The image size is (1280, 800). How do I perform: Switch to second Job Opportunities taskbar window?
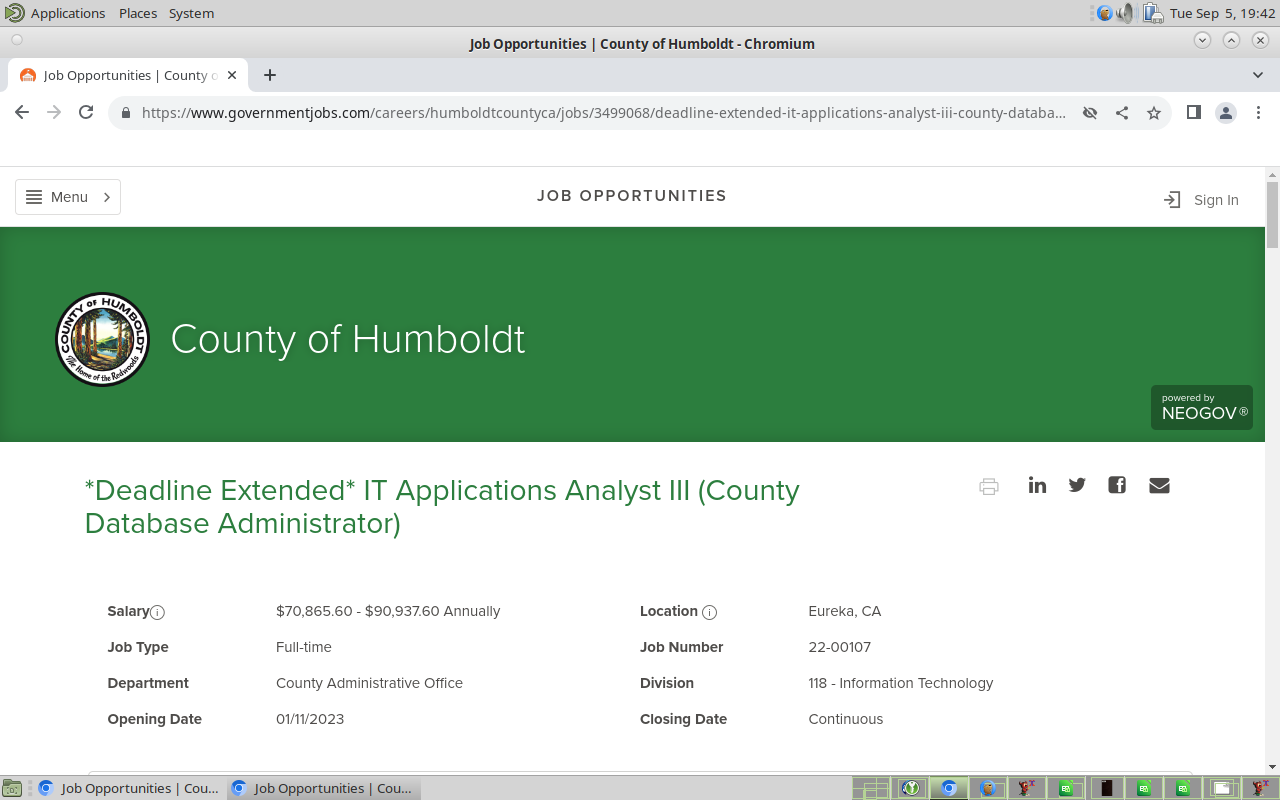click(x=323, y=788)
